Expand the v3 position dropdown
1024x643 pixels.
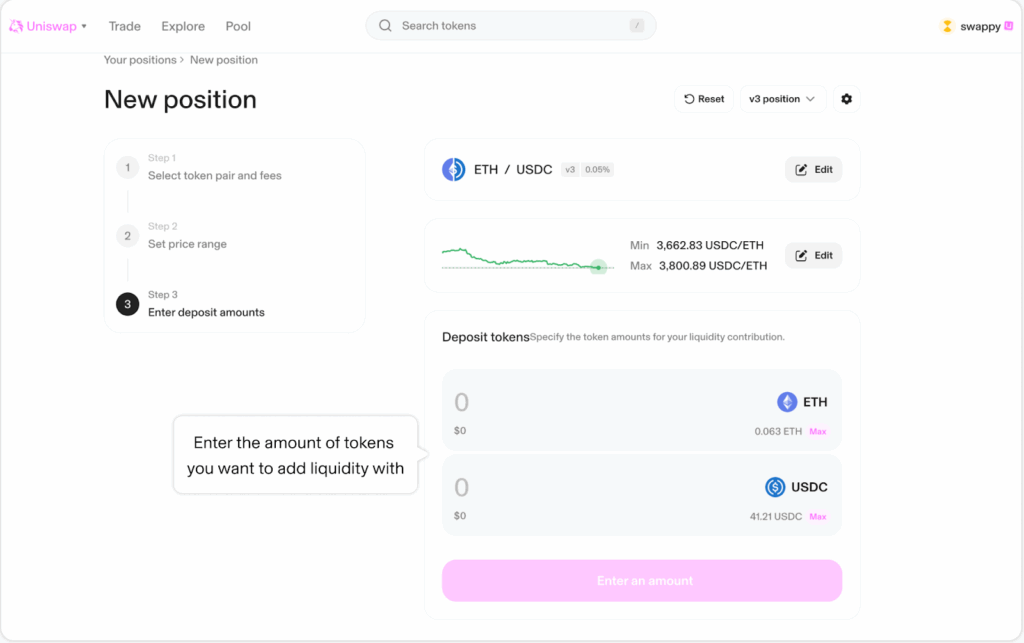782,99
